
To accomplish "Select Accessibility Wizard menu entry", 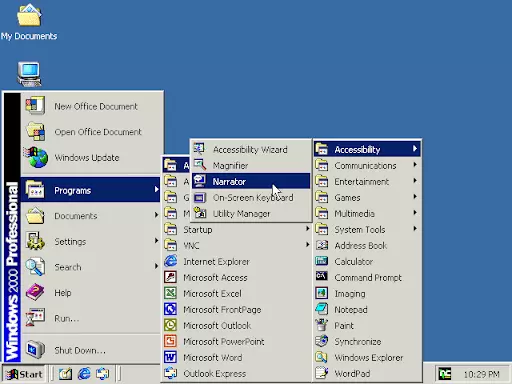I will (x=251, y=149).
